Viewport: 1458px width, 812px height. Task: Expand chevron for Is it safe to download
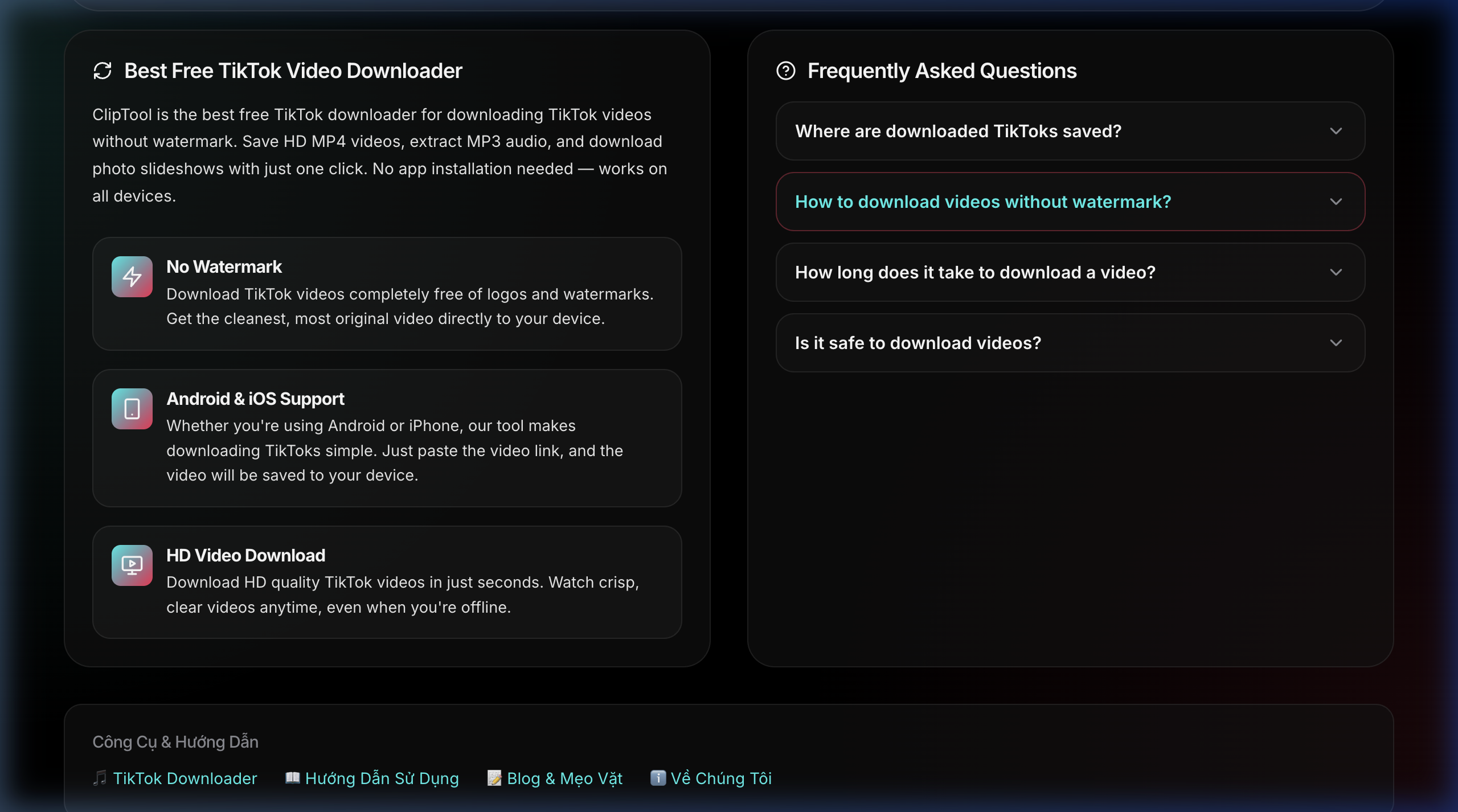[x=1336, y=343]
